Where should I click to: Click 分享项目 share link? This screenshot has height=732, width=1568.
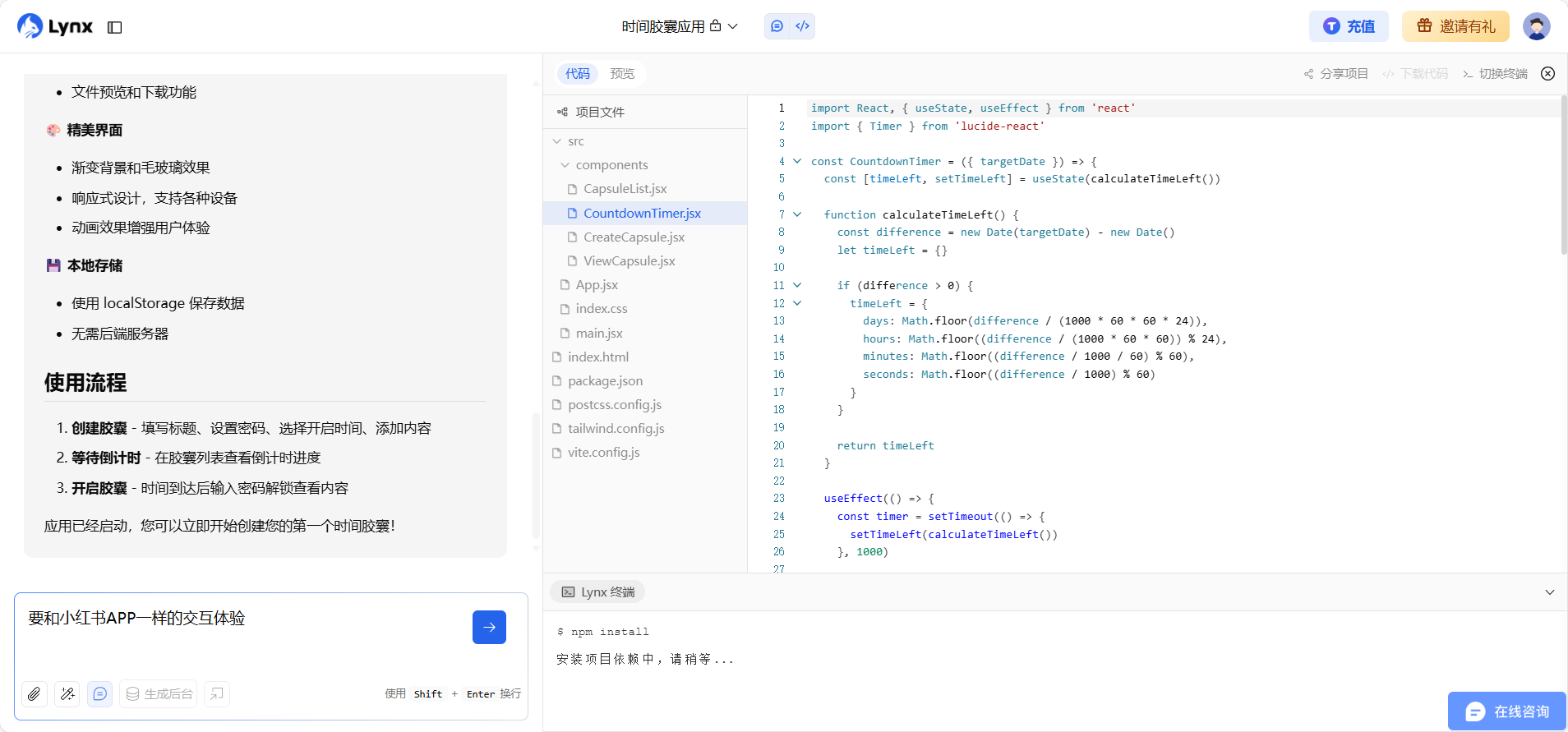(x=1336, y=74)
